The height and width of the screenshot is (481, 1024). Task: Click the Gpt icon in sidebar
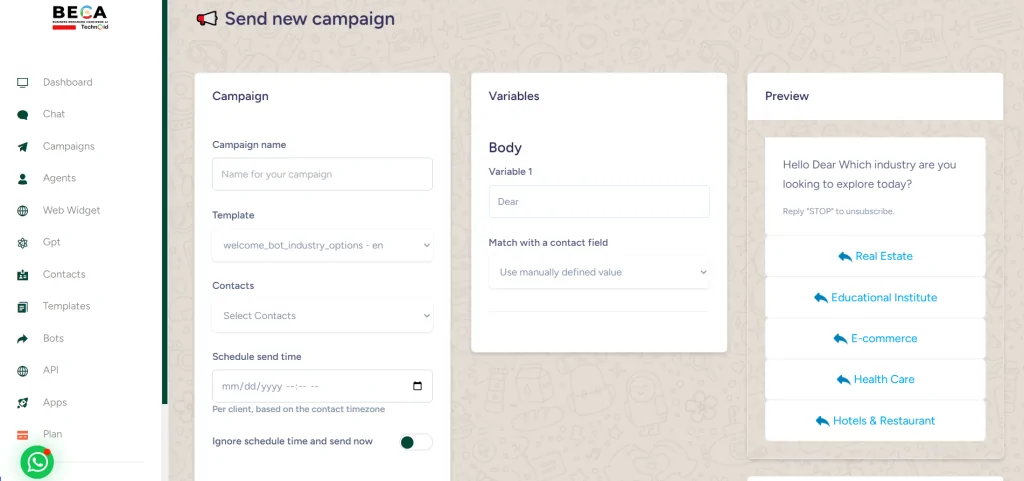(22, 243)
